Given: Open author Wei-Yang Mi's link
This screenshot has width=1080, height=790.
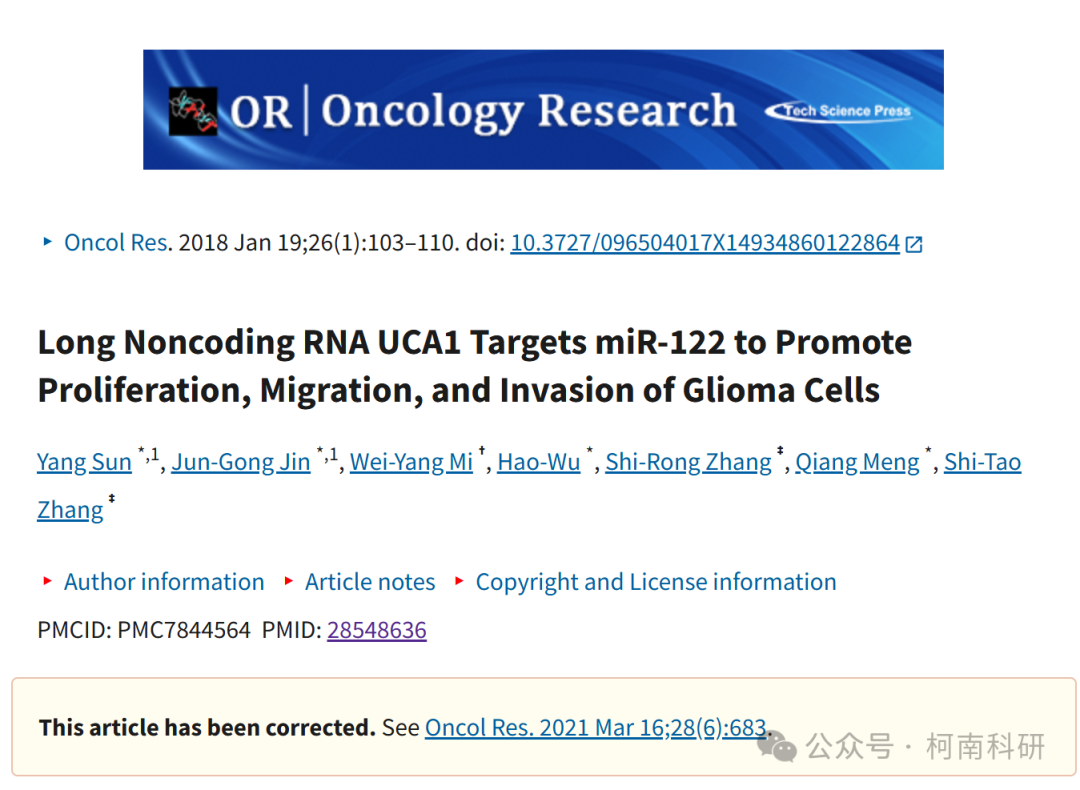Looking at the screenshot, I should coord(411,461).
